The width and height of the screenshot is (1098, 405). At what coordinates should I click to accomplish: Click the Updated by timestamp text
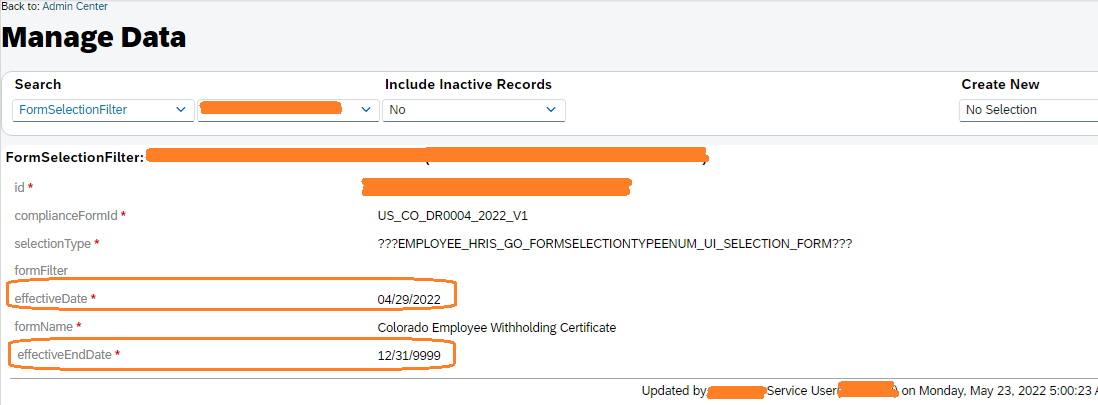pos(869,391)
